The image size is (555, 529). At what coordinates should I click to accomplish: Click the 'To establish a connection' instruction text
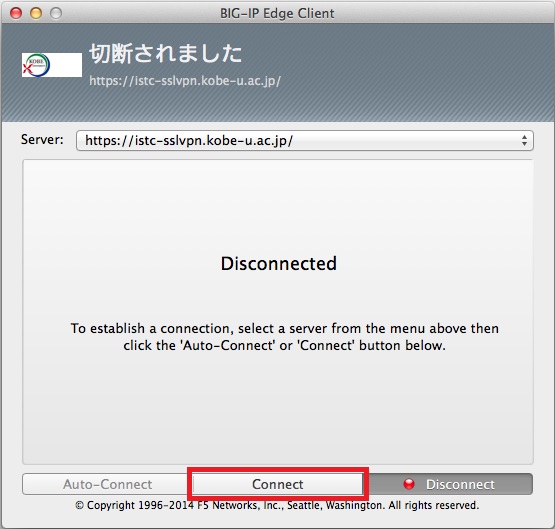[x=285, y=337]
